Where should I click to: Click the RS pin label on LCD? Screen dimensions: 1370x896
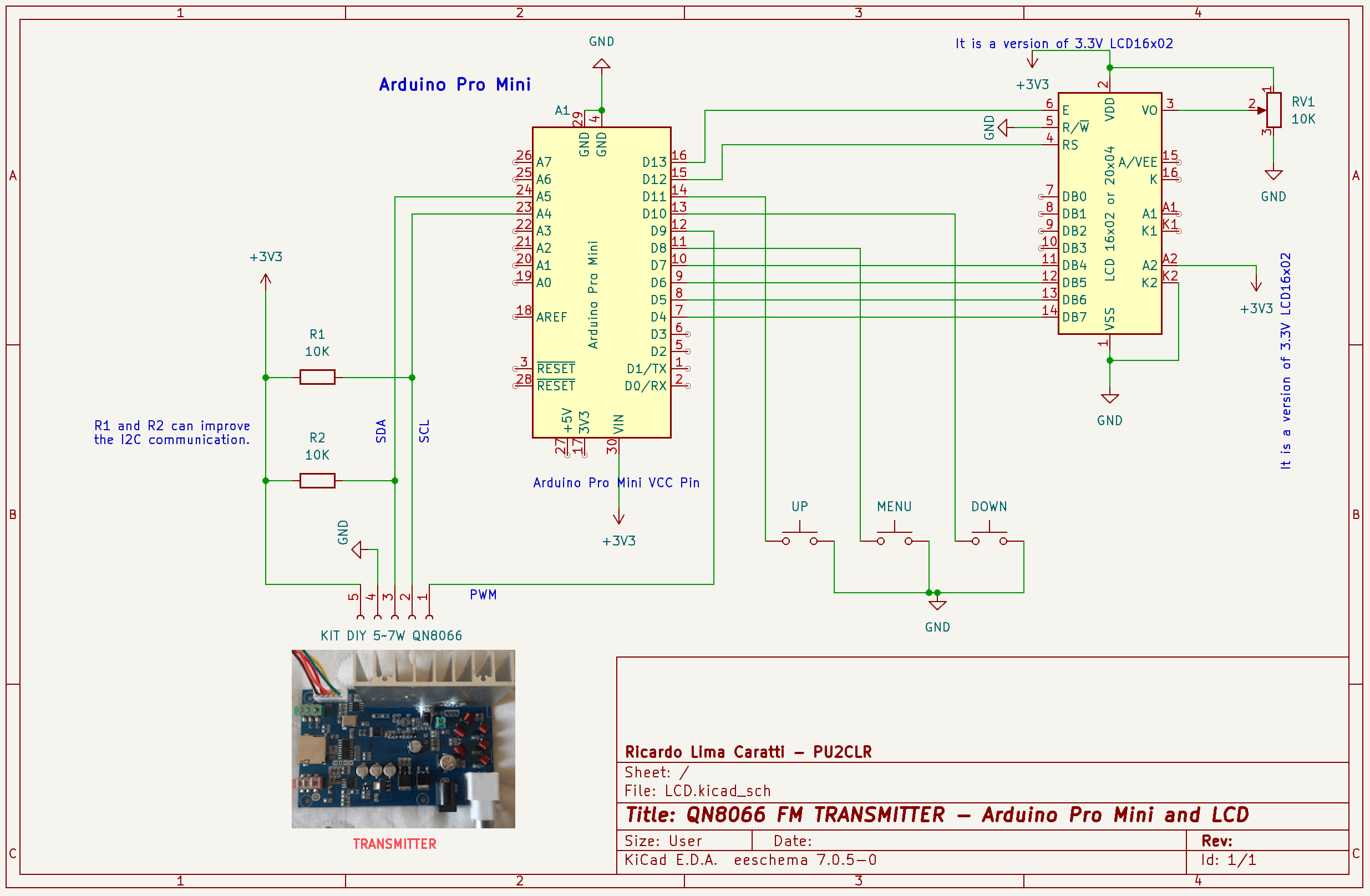pos(1070,145)
